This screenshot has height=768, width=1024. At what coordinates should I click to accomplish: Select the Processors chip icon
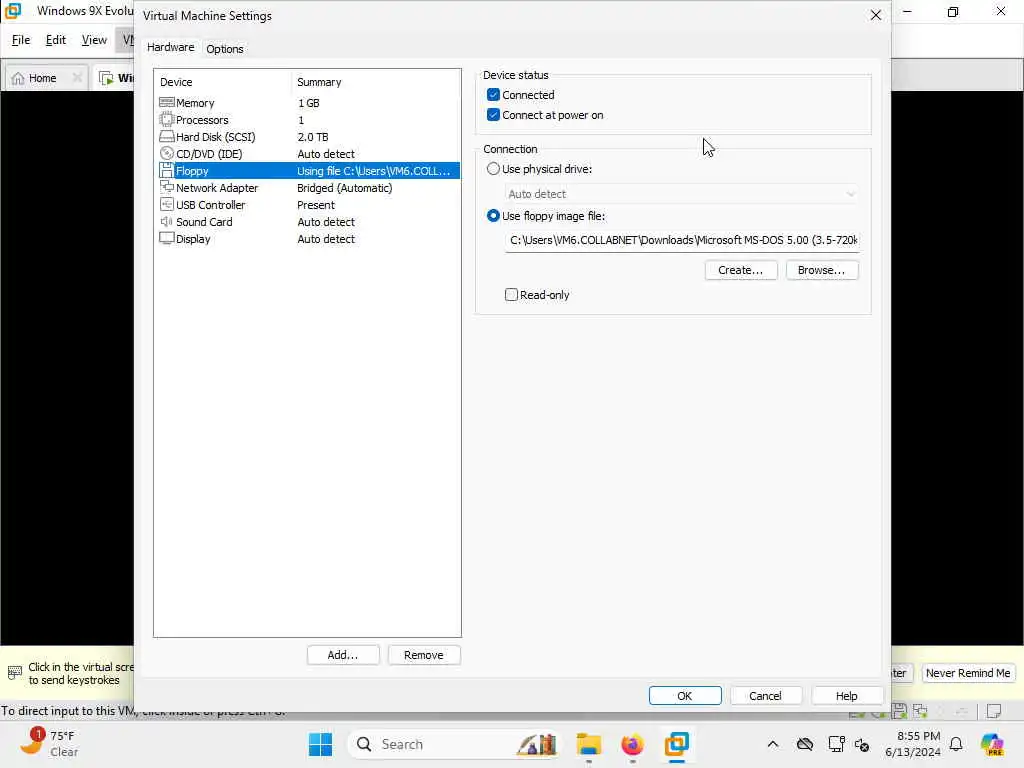click(x=167, y=120)
